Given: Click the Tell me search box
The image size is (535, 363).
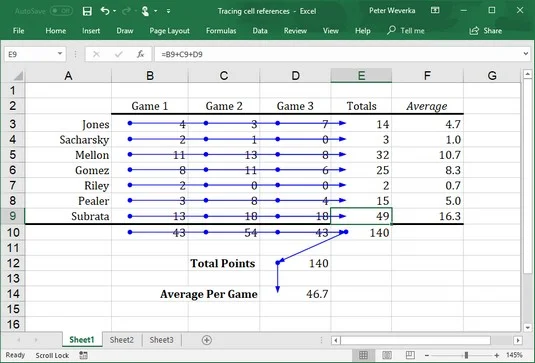Looking at the screenshot, I should coord(406,31).
